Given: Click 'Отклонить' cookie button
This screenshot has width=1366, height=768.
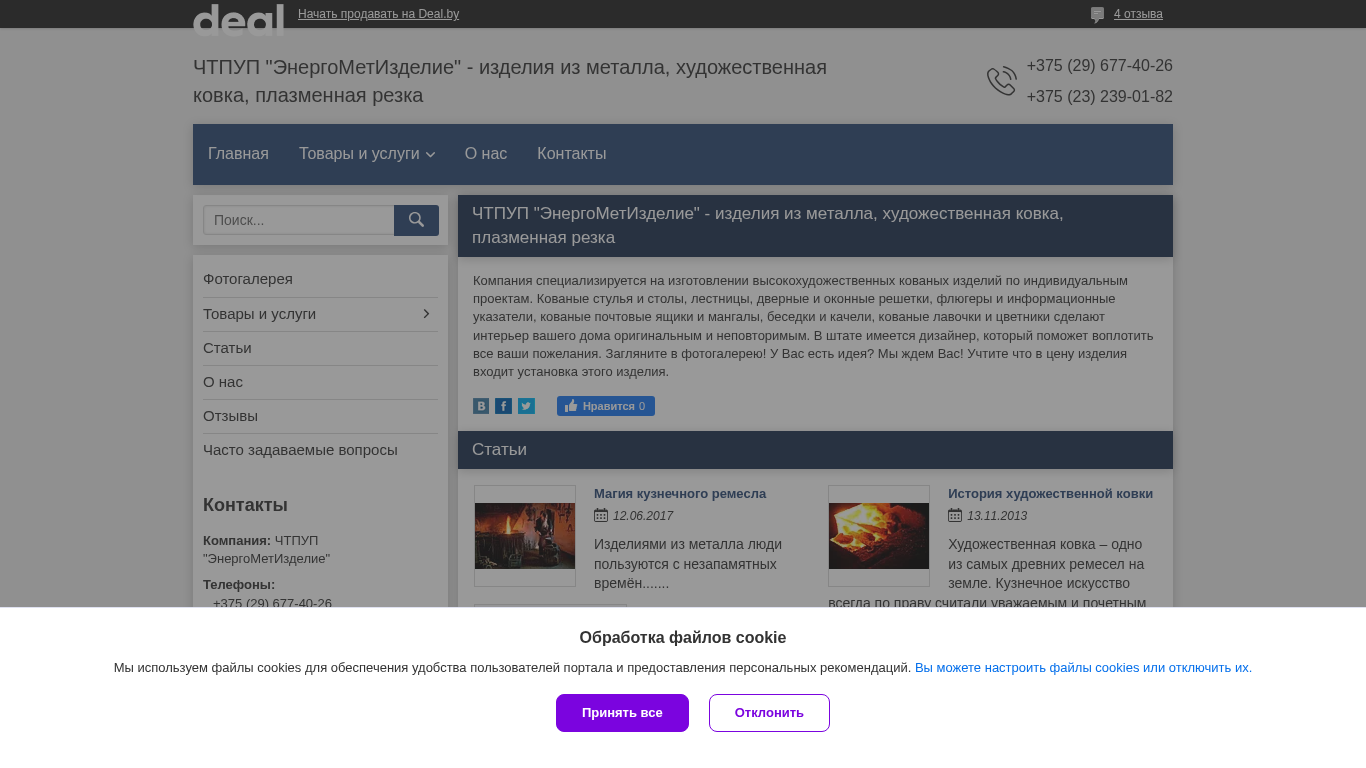Looking at the screenshot, I should 769,713.
